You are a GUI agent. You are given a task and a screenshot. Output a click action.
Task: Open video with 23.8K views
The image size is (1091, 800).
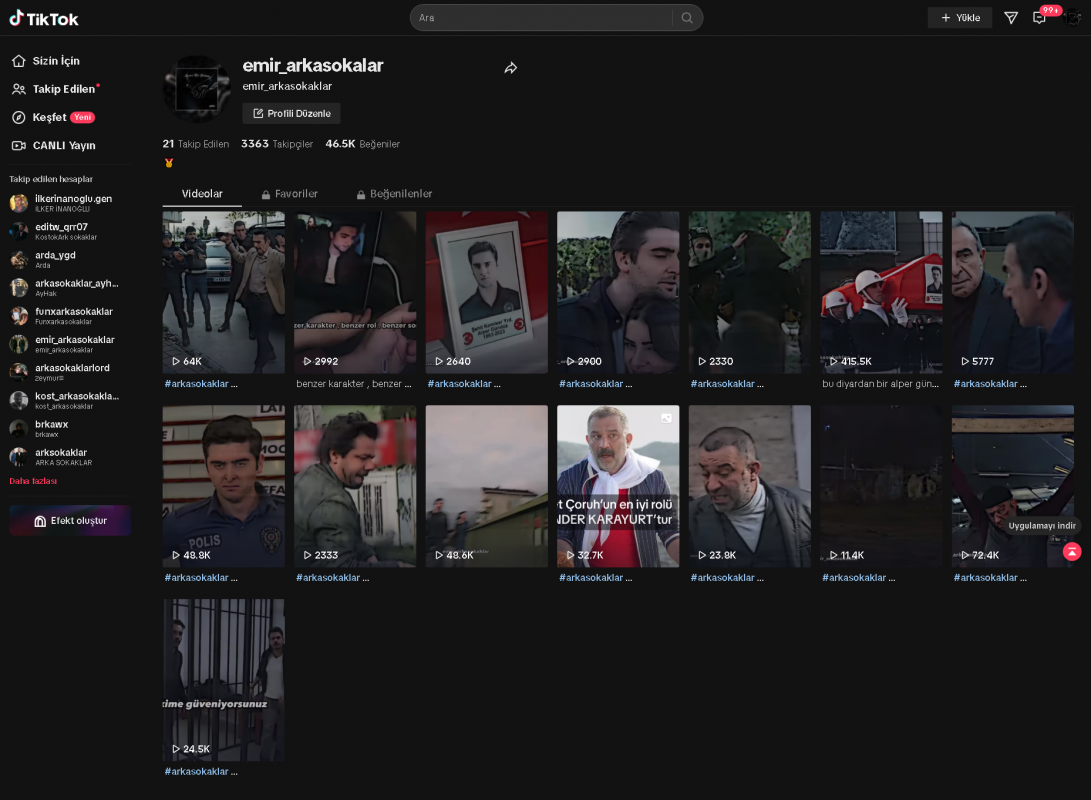pos(749,486)
